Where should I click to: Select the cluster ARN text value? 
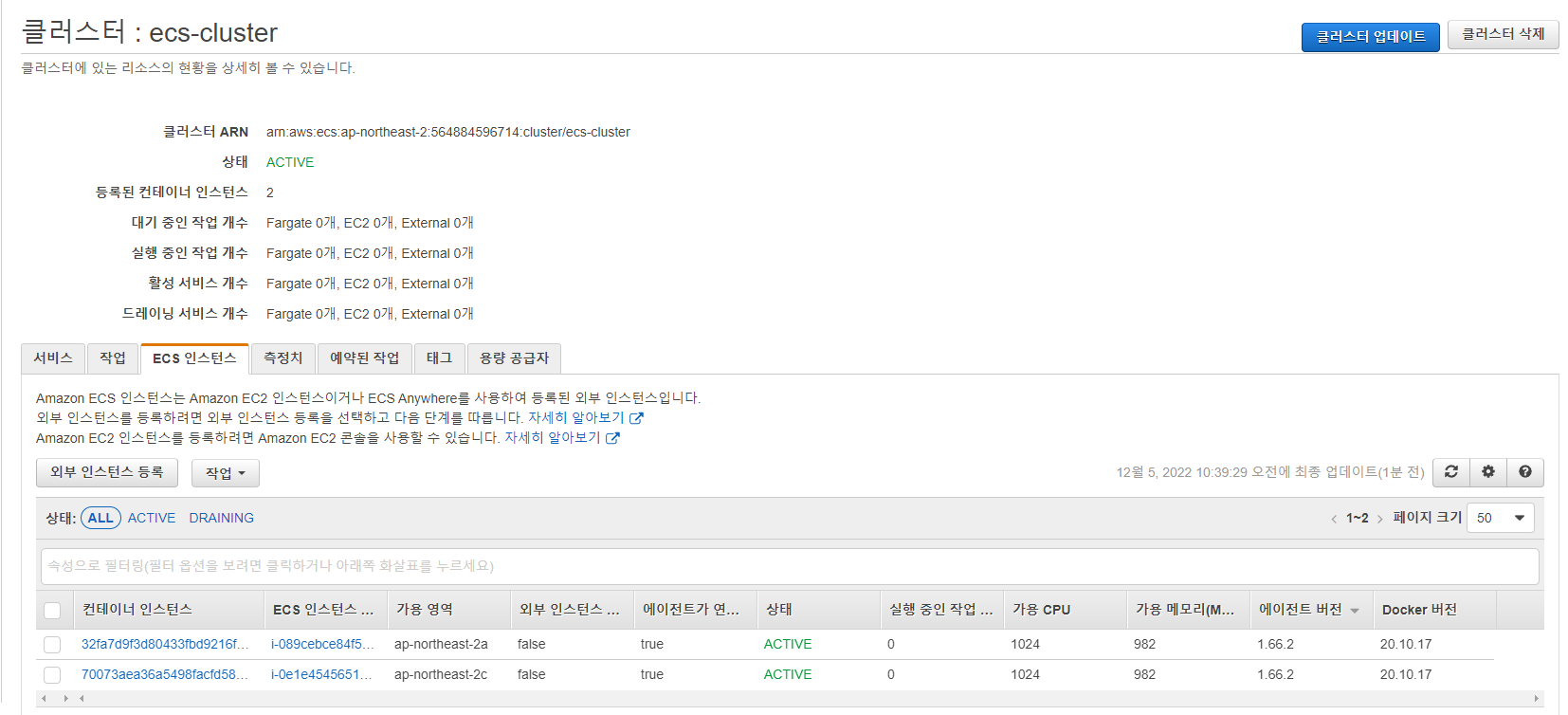click(448, 133)
